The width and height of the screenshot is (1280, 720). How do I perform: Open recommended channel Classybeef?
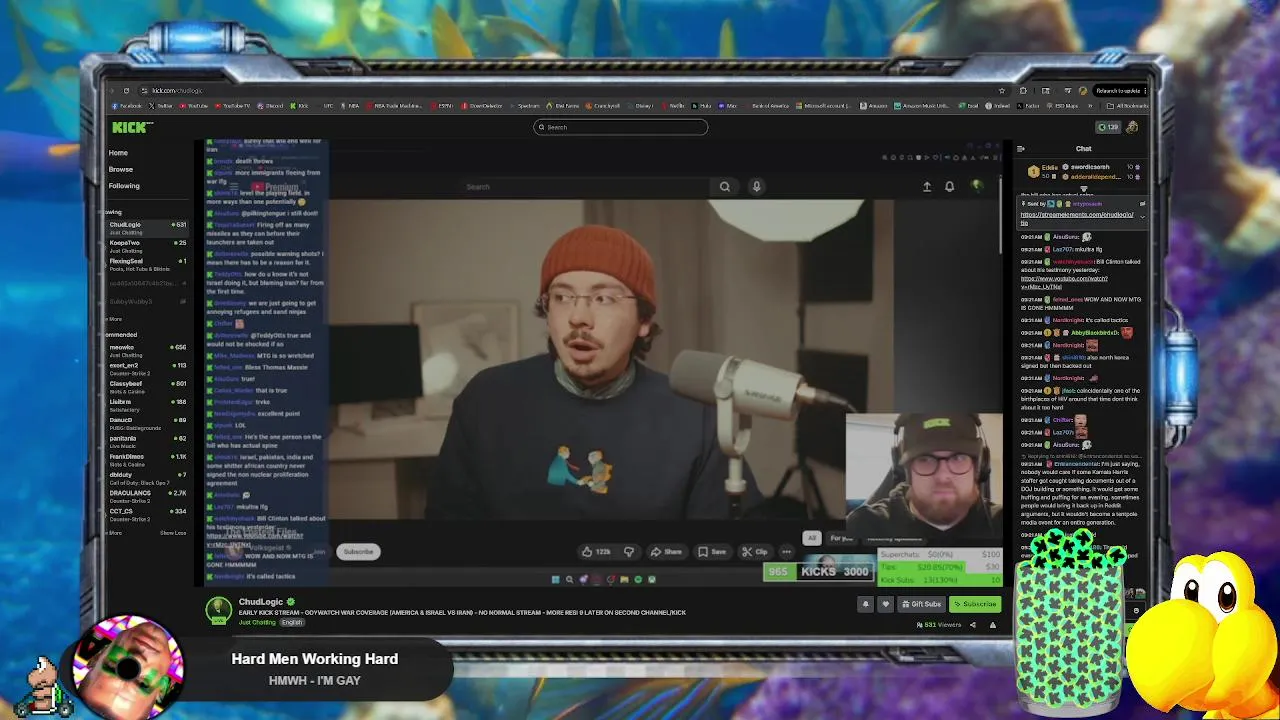point(147,386)
